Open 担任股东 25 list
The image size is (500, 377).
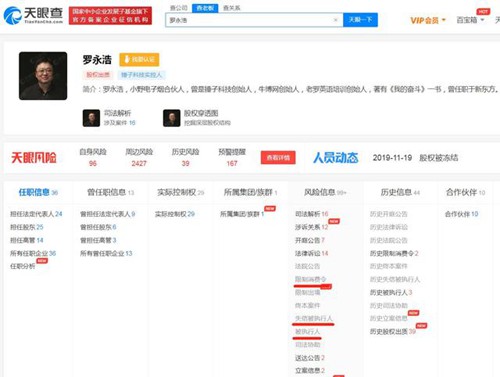pyautogui.click(x=27, y=227)
